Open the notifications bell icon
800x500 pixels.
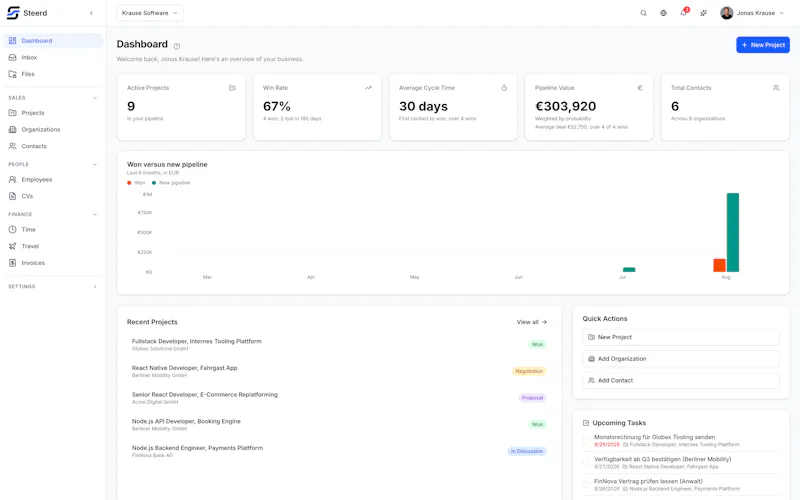tap(684, 13)
